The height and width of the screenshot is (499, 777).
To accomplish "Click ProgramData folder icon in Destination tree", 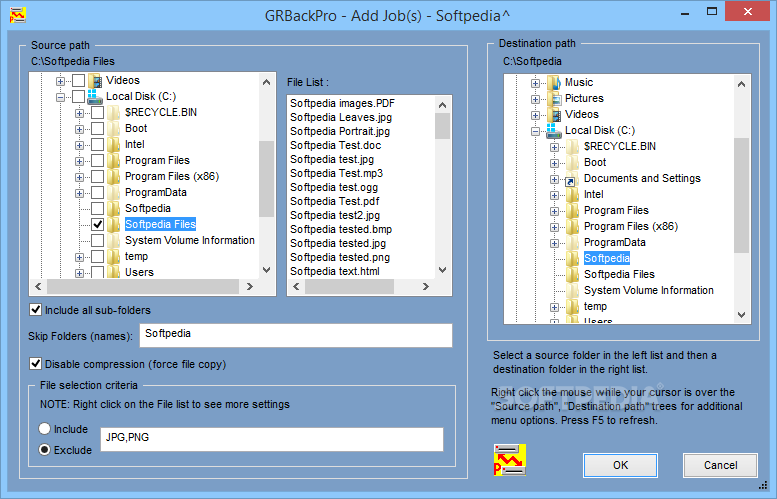I will 572,242.
